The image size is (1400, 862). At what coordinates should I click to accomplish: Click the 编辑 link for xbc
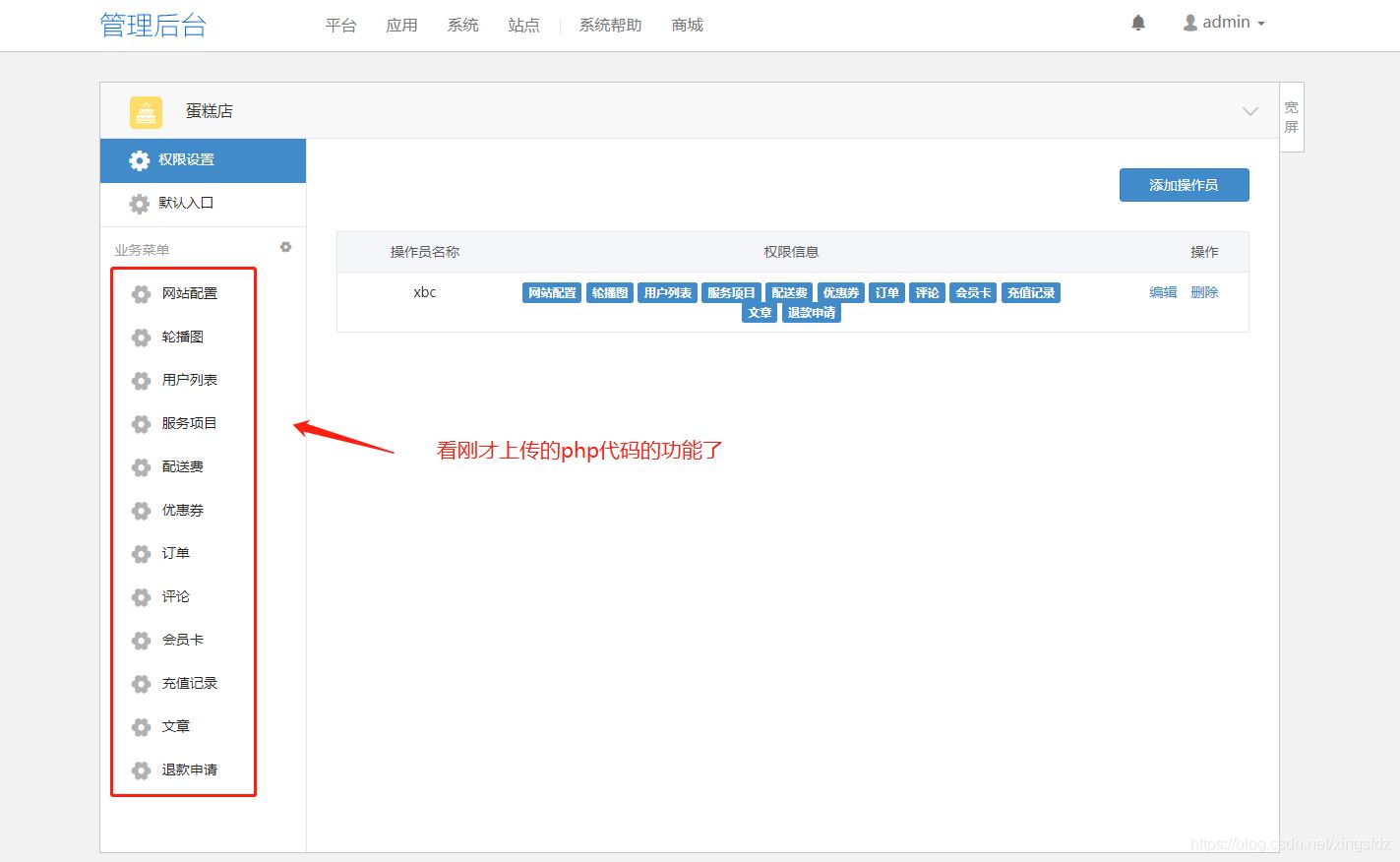click(x=1163, y=292)
